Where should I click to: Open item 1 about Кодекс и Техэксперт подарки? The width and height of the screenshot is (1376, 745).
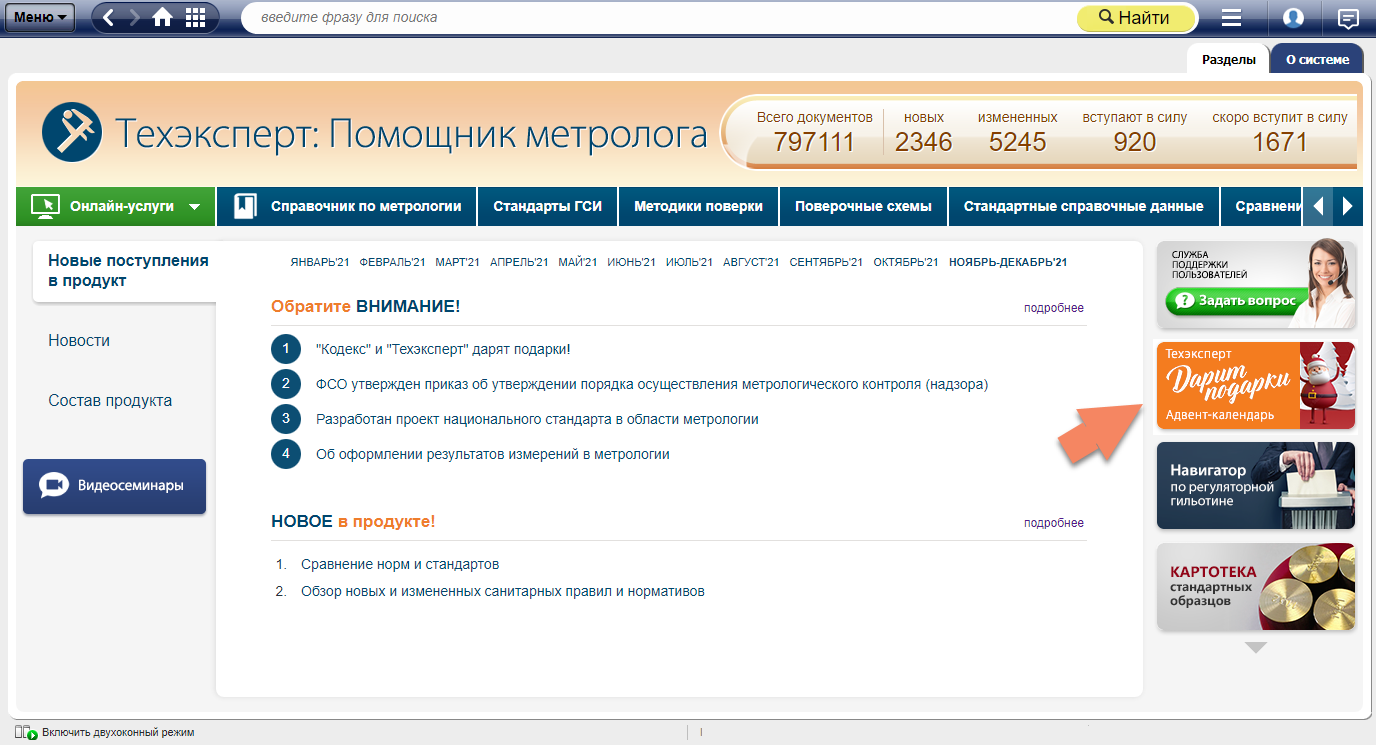[x=443, y=349]
